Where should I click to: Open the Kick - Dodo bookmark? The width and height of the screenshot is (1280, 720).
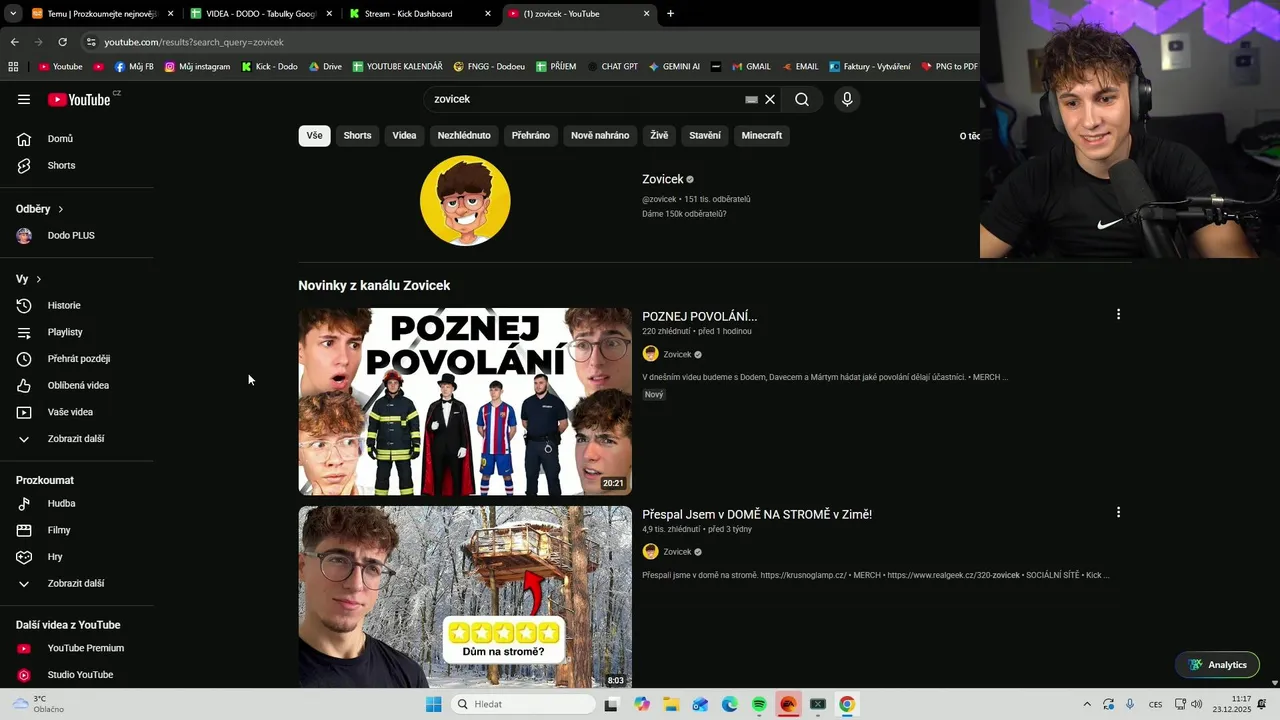coord(269,67)
